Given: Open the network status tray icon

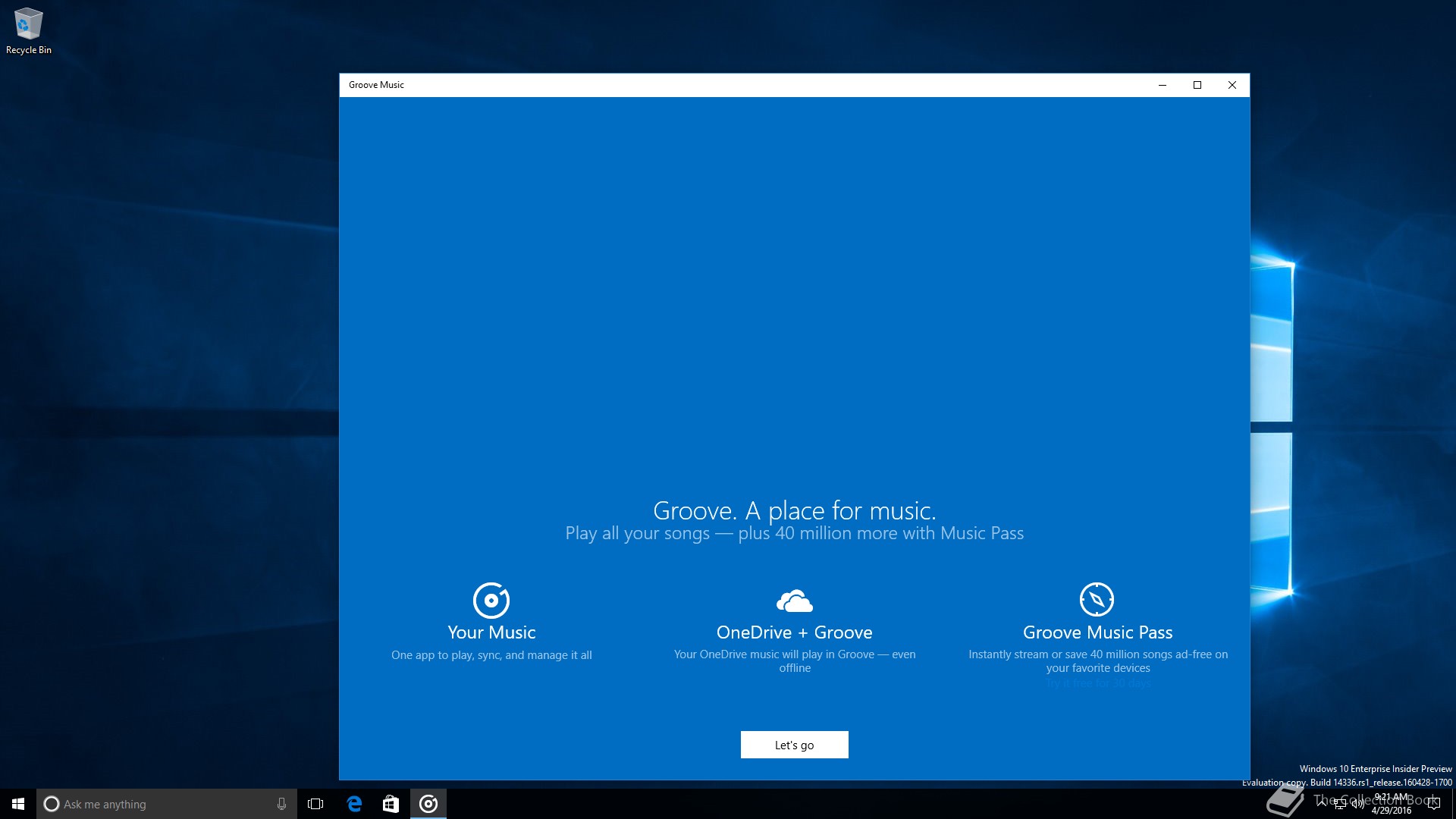Looking at the screenshot, I should pos(1340,804).
